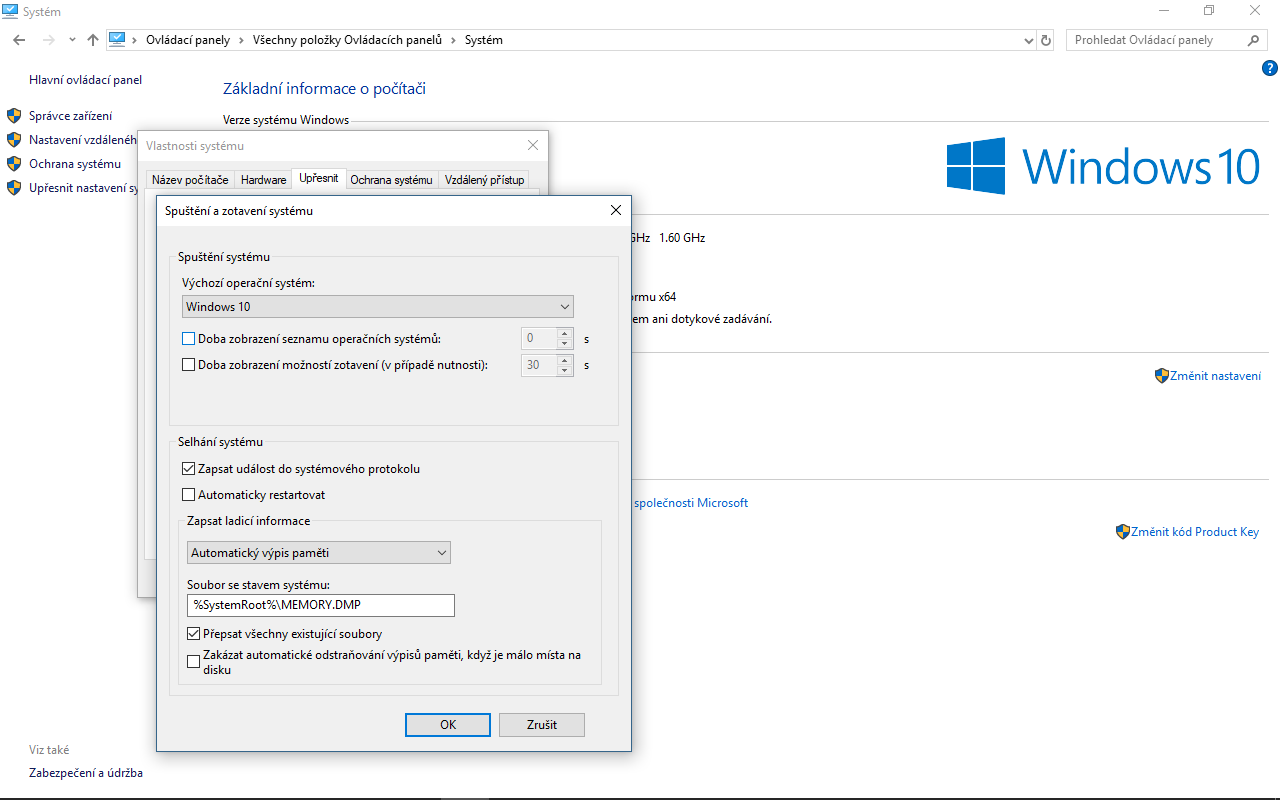The width and height of the screenshot is (1280, 800).
Task: Click the OS list seconds field showing 0
Action: pos(540,339)
